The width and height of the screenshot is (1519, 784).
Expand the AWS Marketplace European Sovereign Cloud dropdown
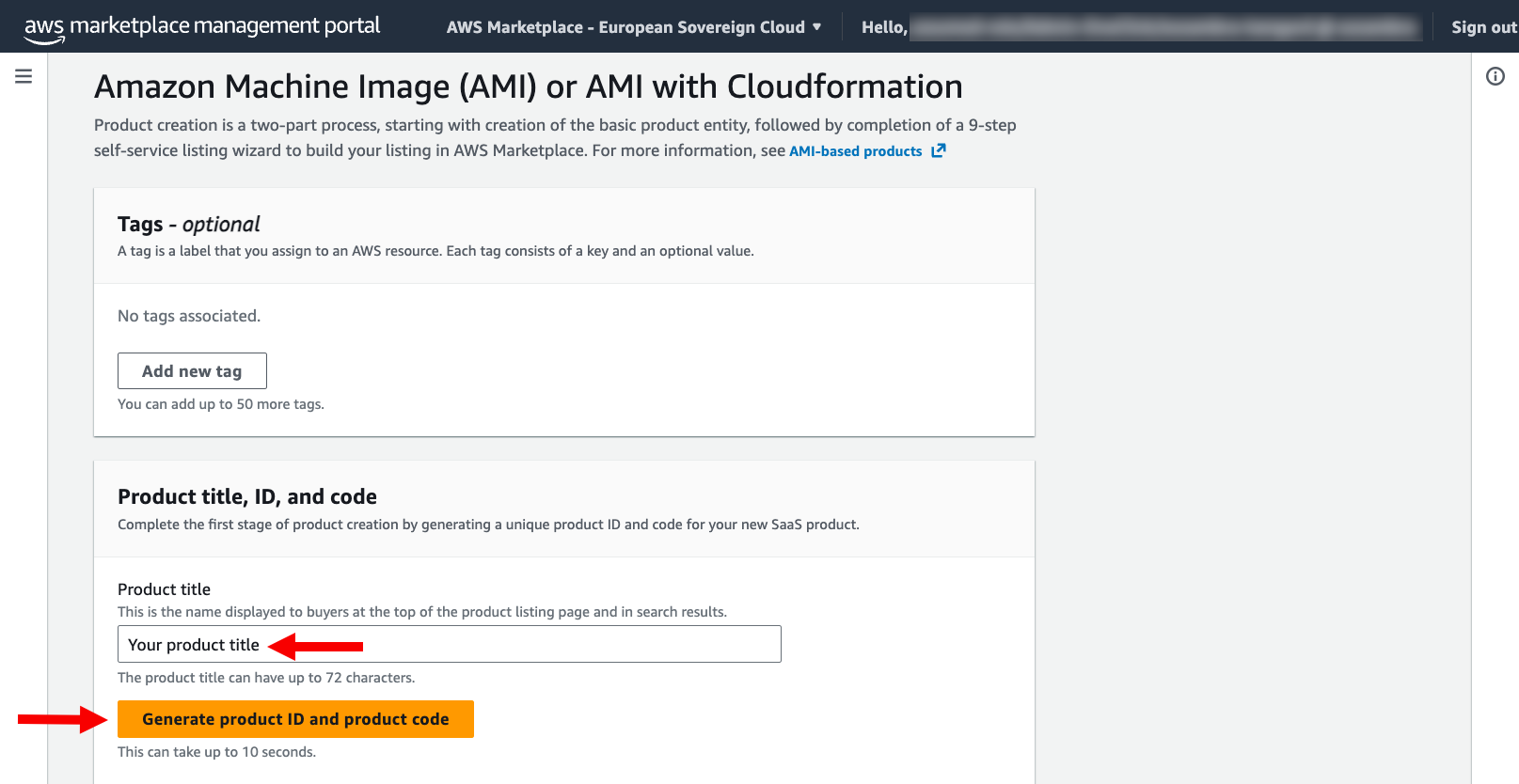(634, 27)
